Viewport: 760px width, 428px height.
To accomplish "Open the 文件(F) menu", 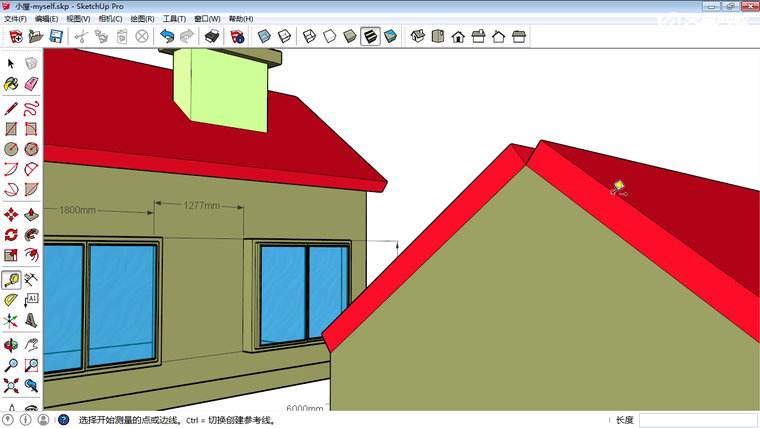I will tap(15, 19).
